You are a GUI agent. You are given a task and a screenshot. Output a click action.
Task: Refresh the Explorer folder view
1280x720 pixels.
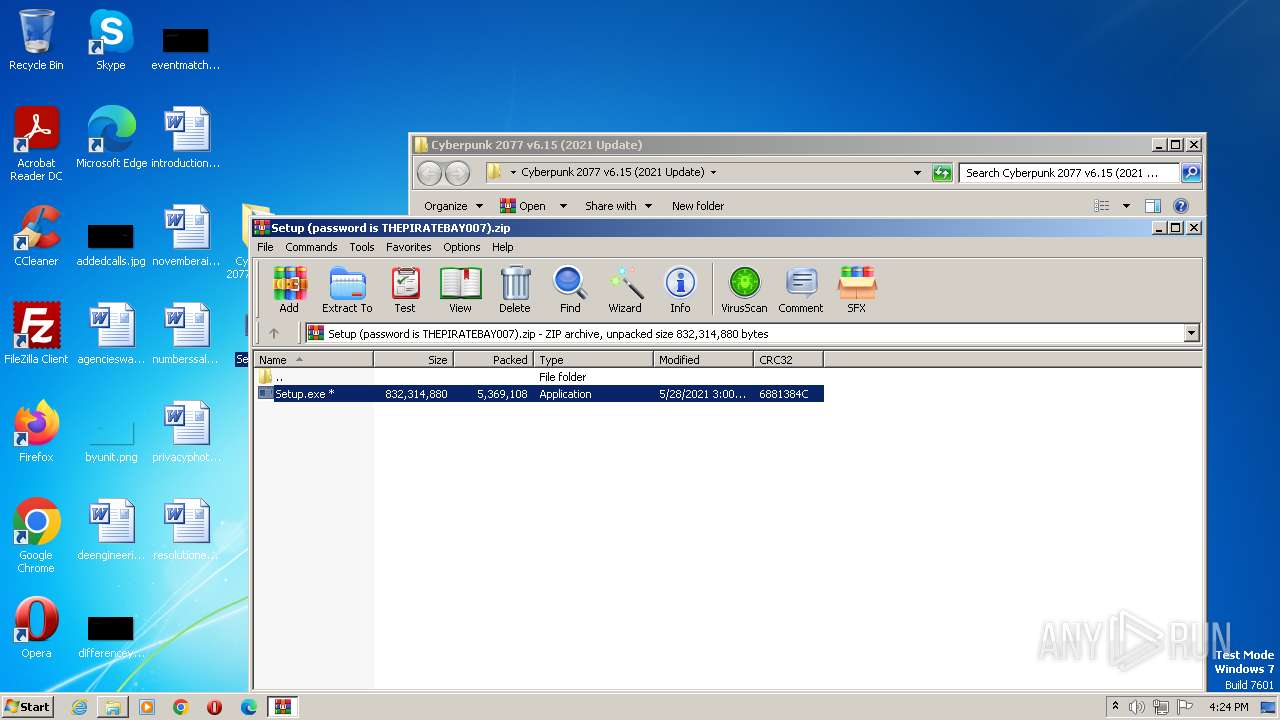point(942,173)
